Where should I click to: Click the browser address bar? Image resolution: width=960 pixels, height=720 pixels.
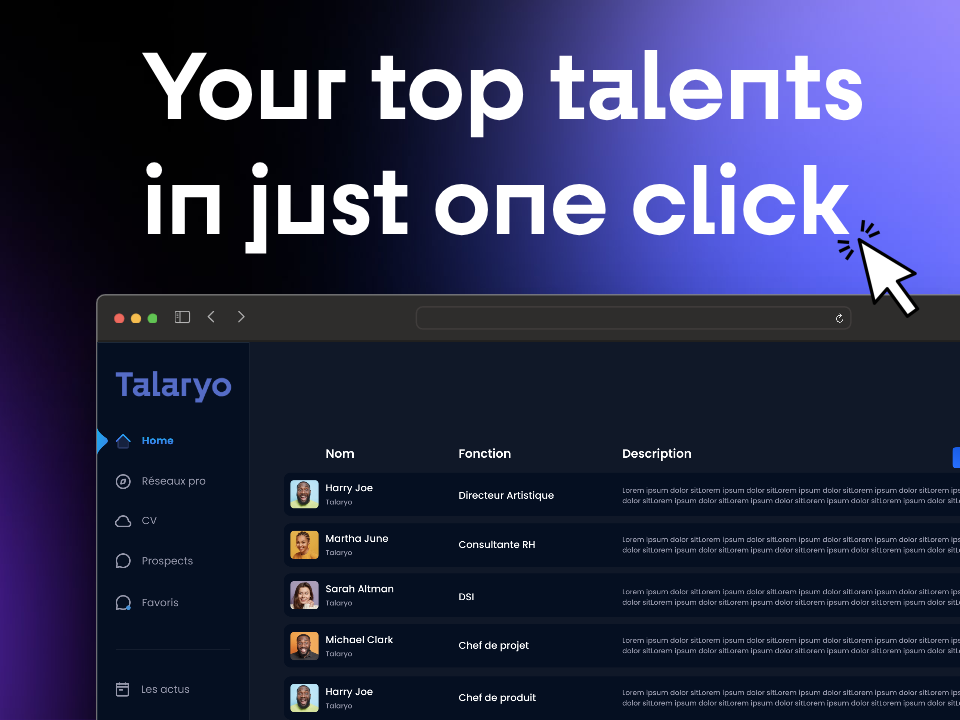(x=633, y=318)
